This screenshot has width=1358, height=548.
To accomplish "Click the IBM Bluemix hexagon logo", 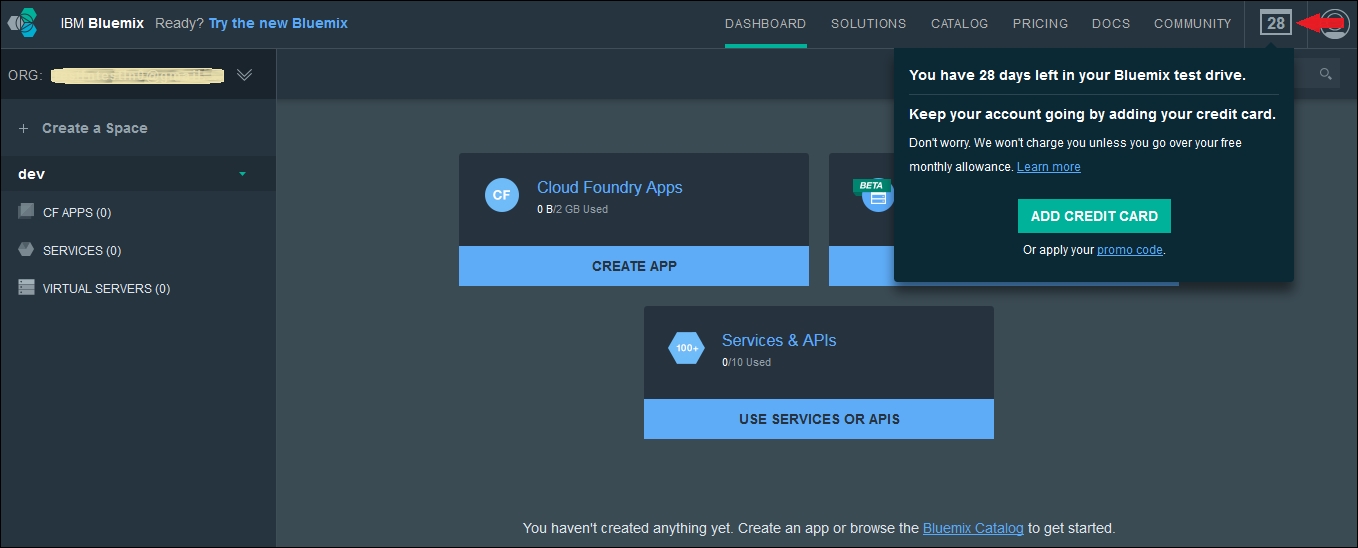I will tap(23, 22).
